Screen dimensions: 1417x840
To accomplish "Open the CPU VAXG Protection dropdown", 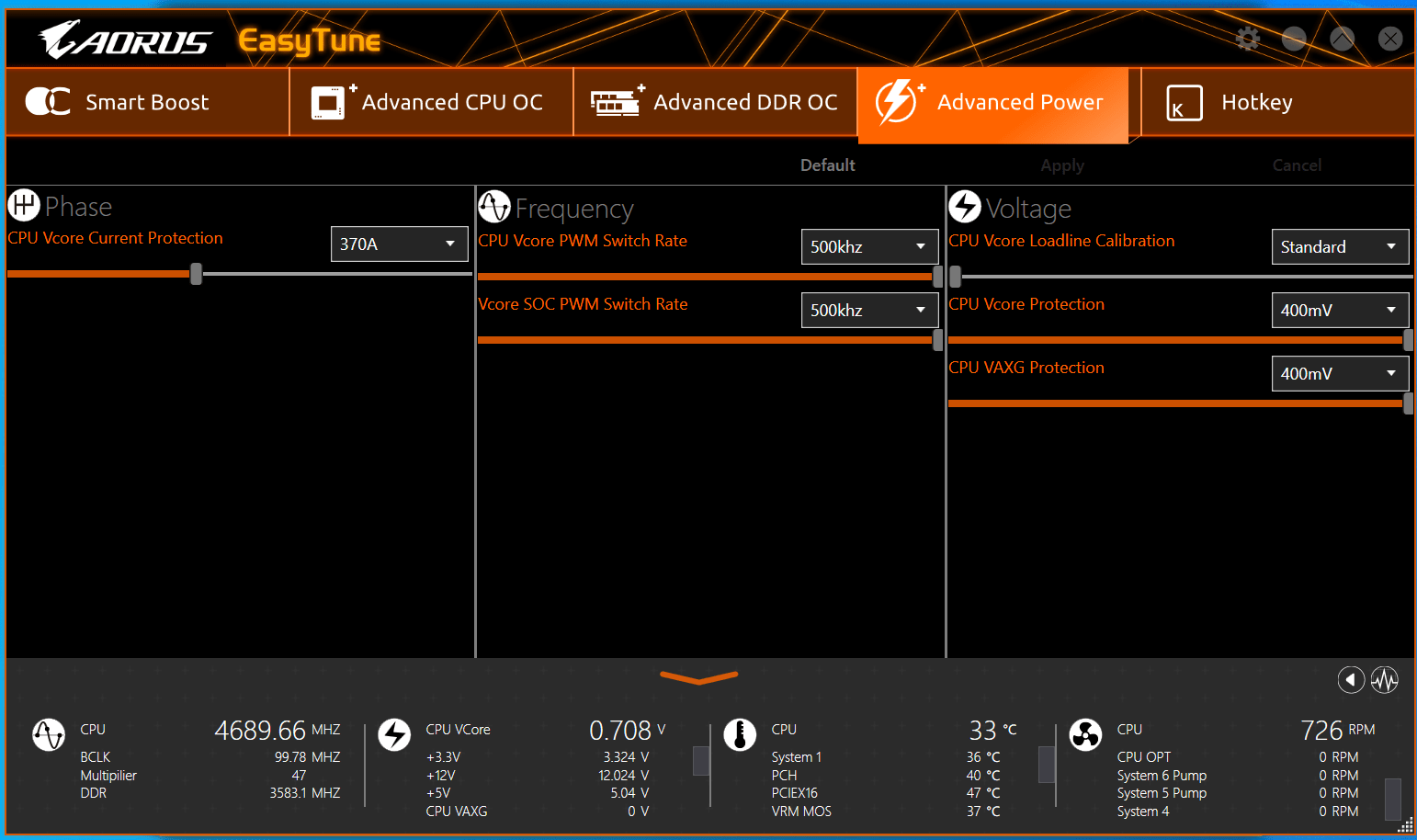I will [x=1340, y=374].
